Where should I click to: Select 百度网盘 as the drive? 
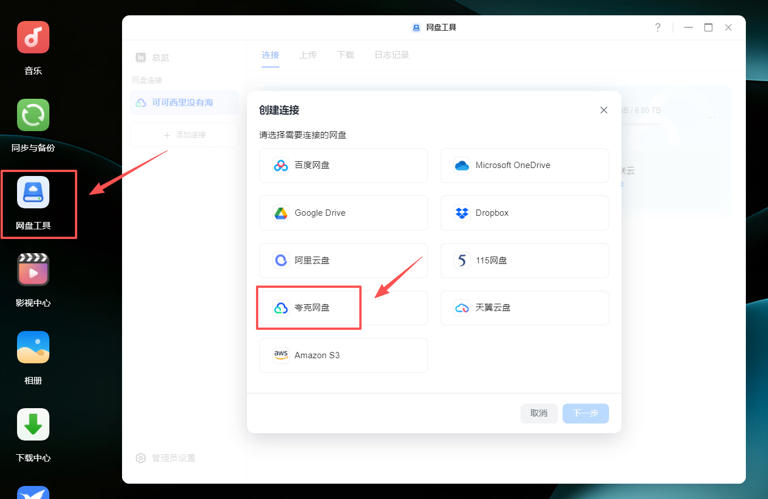(x=343, y=166)
